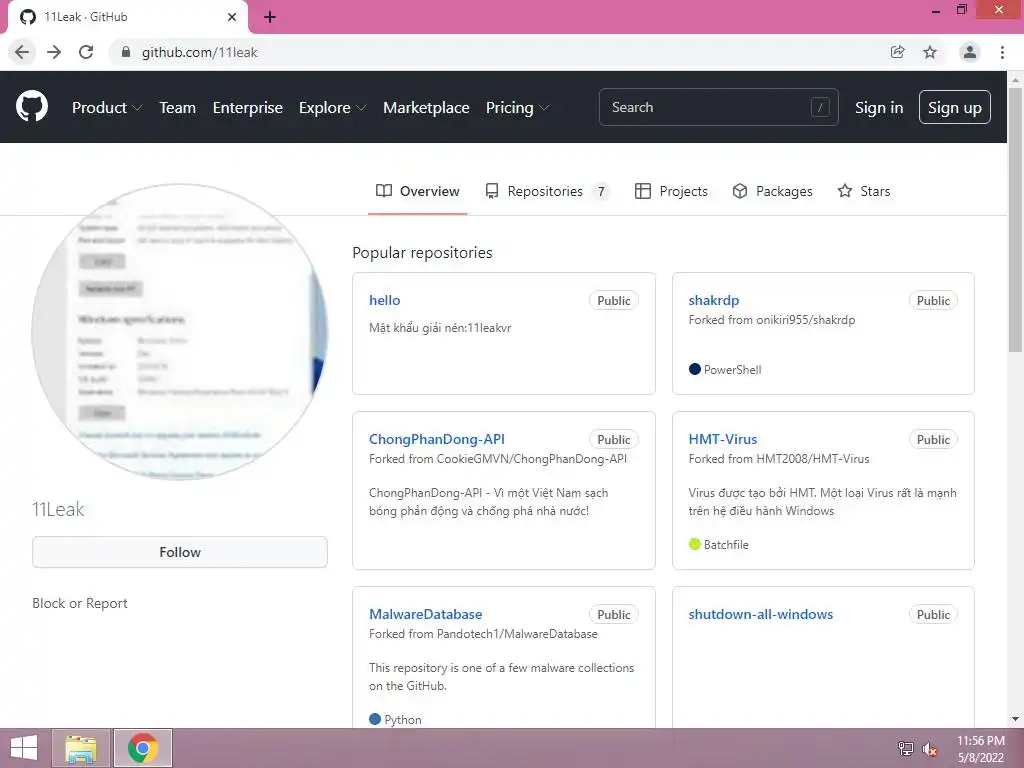This screenshot has height=768, width=1024.
Task: Go back using the browser back arrow
Action: coord(22,52)
